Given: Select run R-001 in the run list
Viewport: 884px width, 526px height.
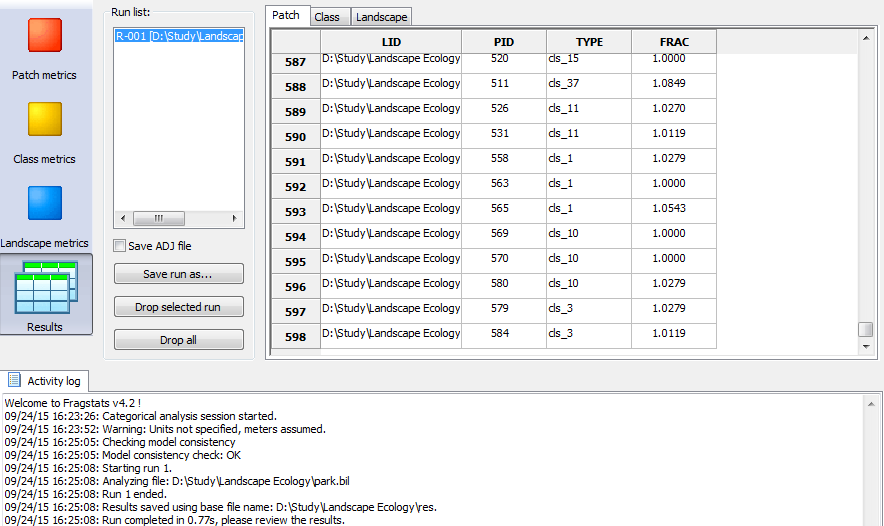Looking at the screenshot, I should point(179,36).
